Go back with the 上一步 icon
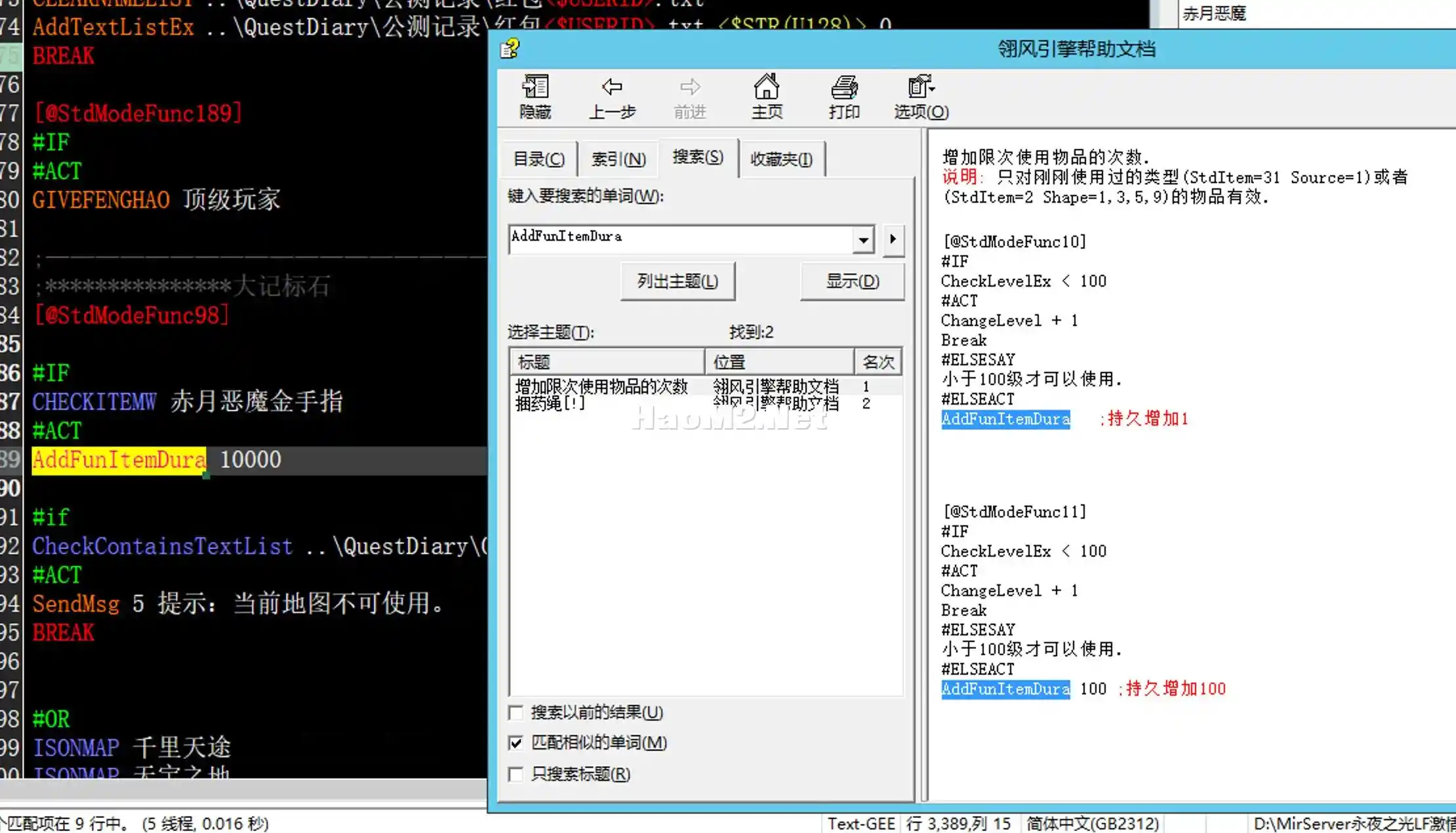This screenshot has height=833, width=1456. pos(612,97)
